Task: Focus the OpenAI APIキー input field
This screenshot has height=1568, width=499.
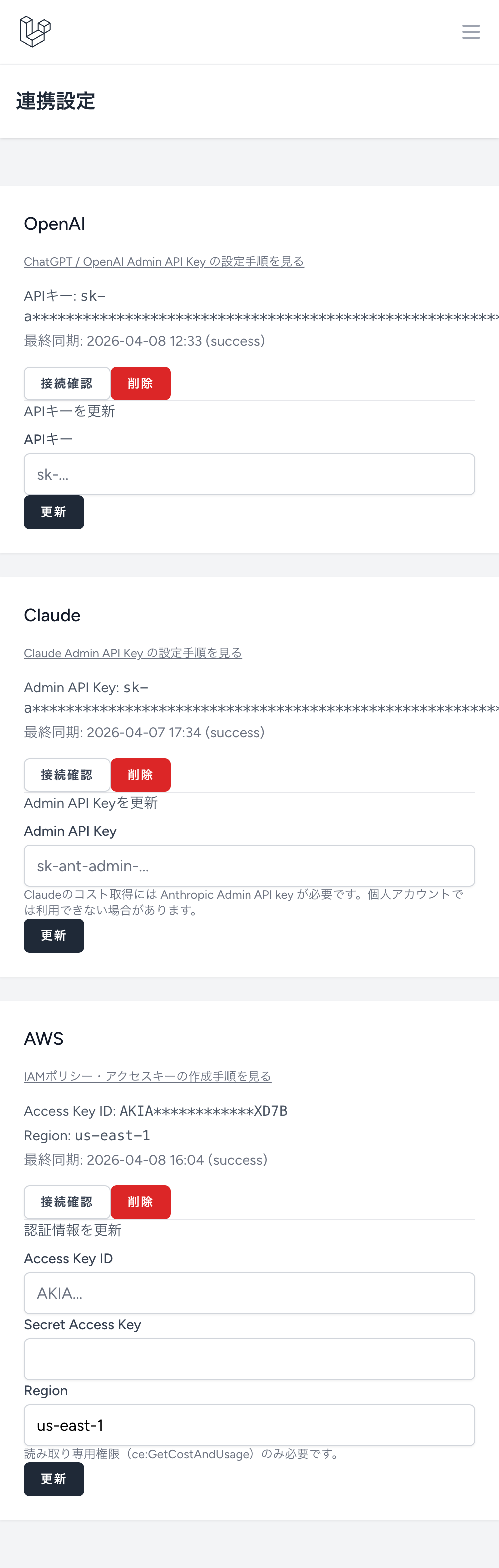Action: coord(249,474)
